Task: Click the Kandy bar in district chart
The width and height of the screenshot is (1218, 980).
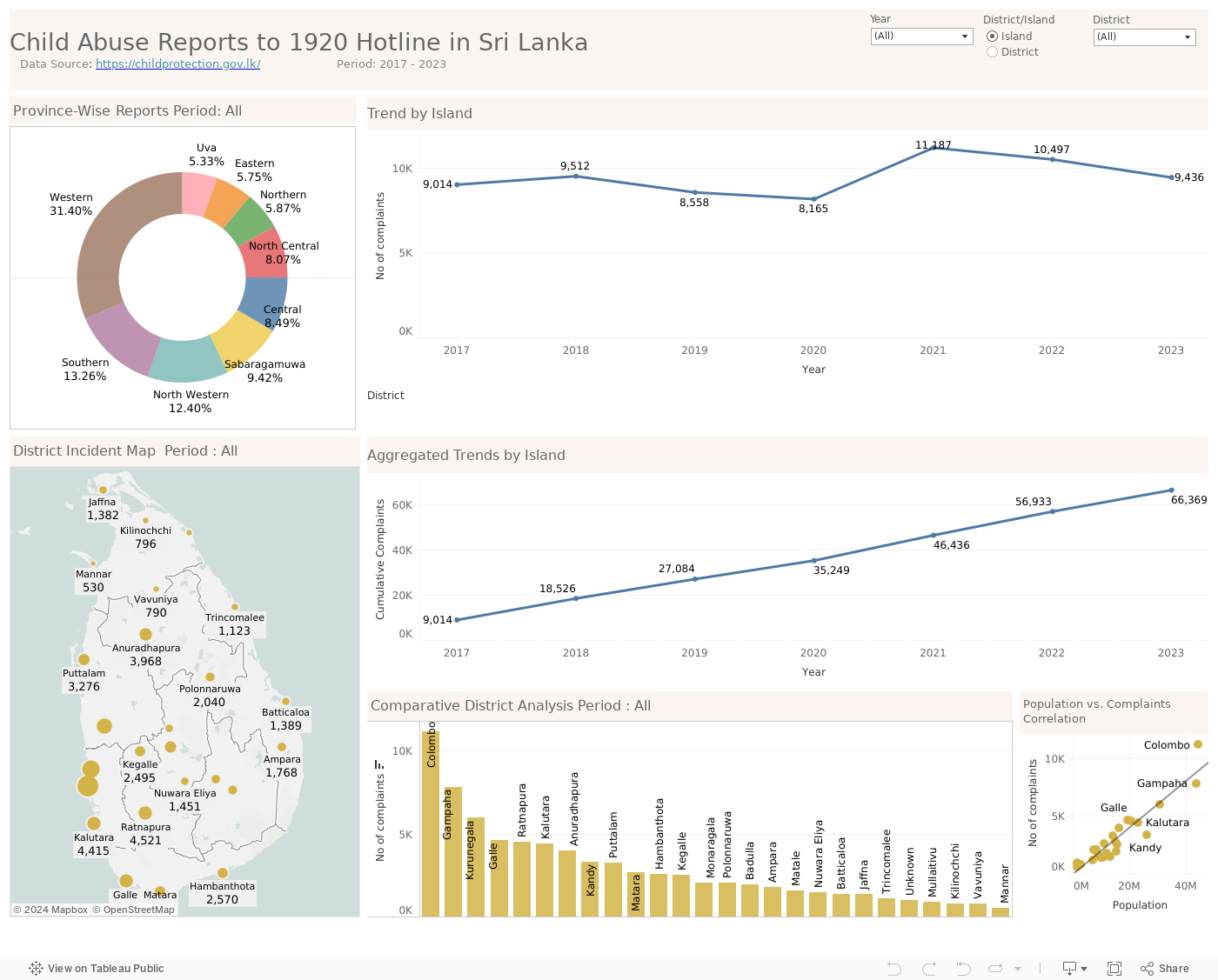Action: click(x=590, y=890)
